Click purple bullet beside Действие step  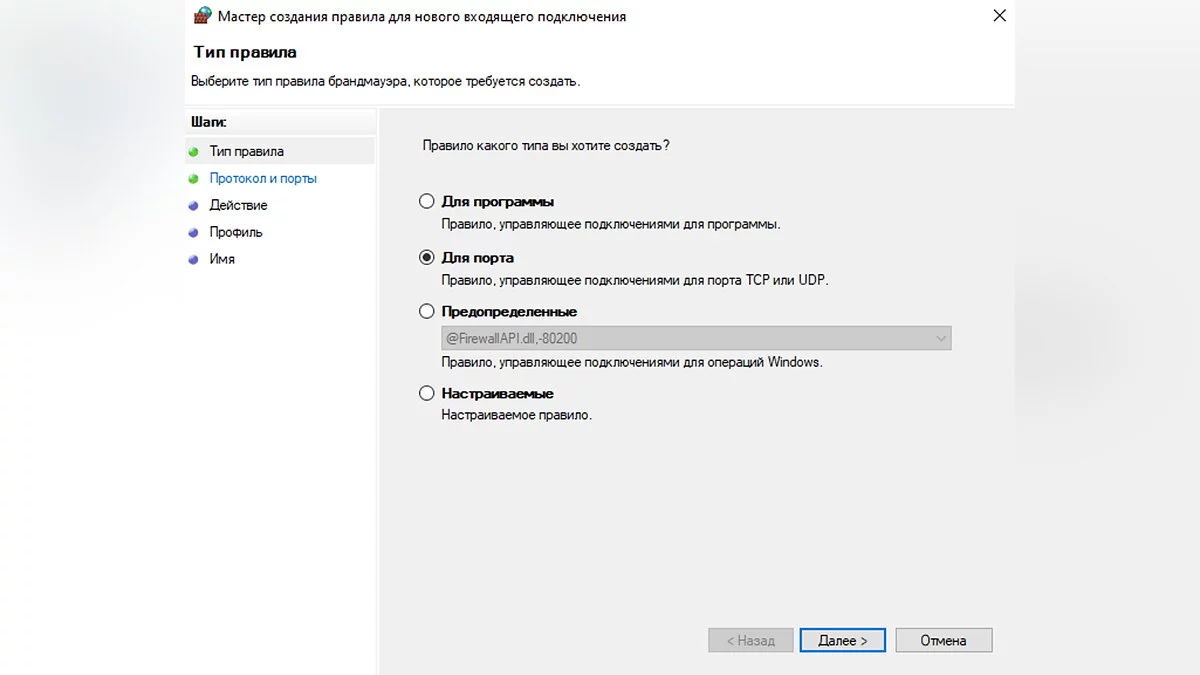pos(193,206)
